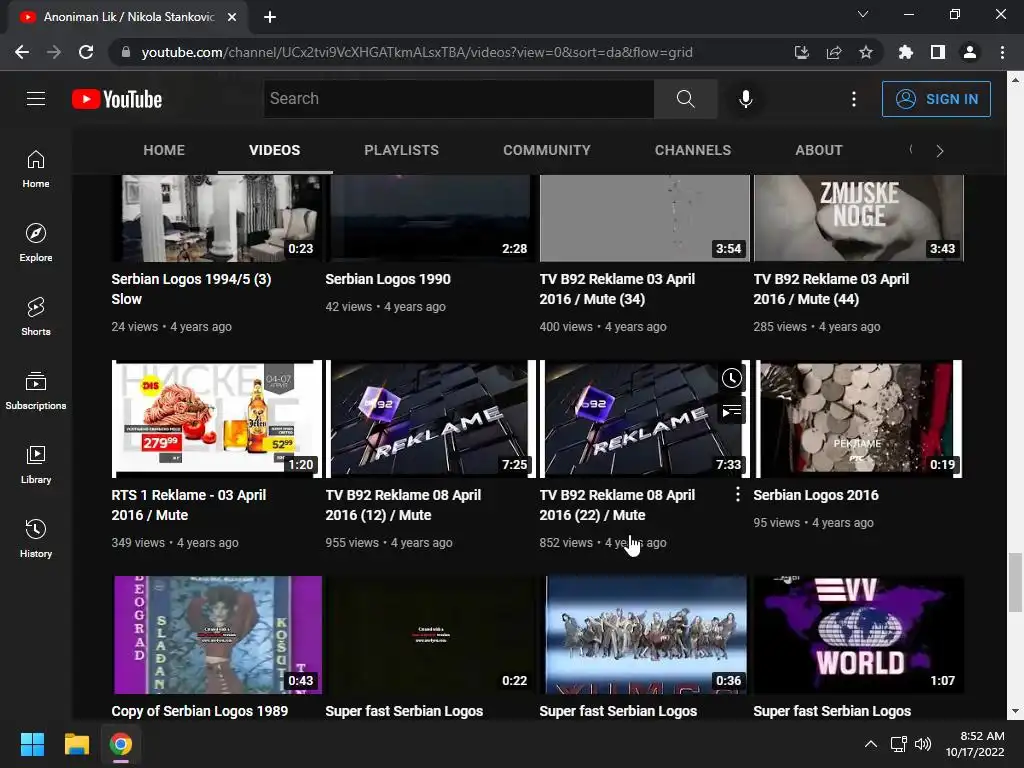Open the COMMUNITY tab
Image resolution: width=1024 pixels, height=768 pixels.
pyautogui.click(x=547, y=150)
